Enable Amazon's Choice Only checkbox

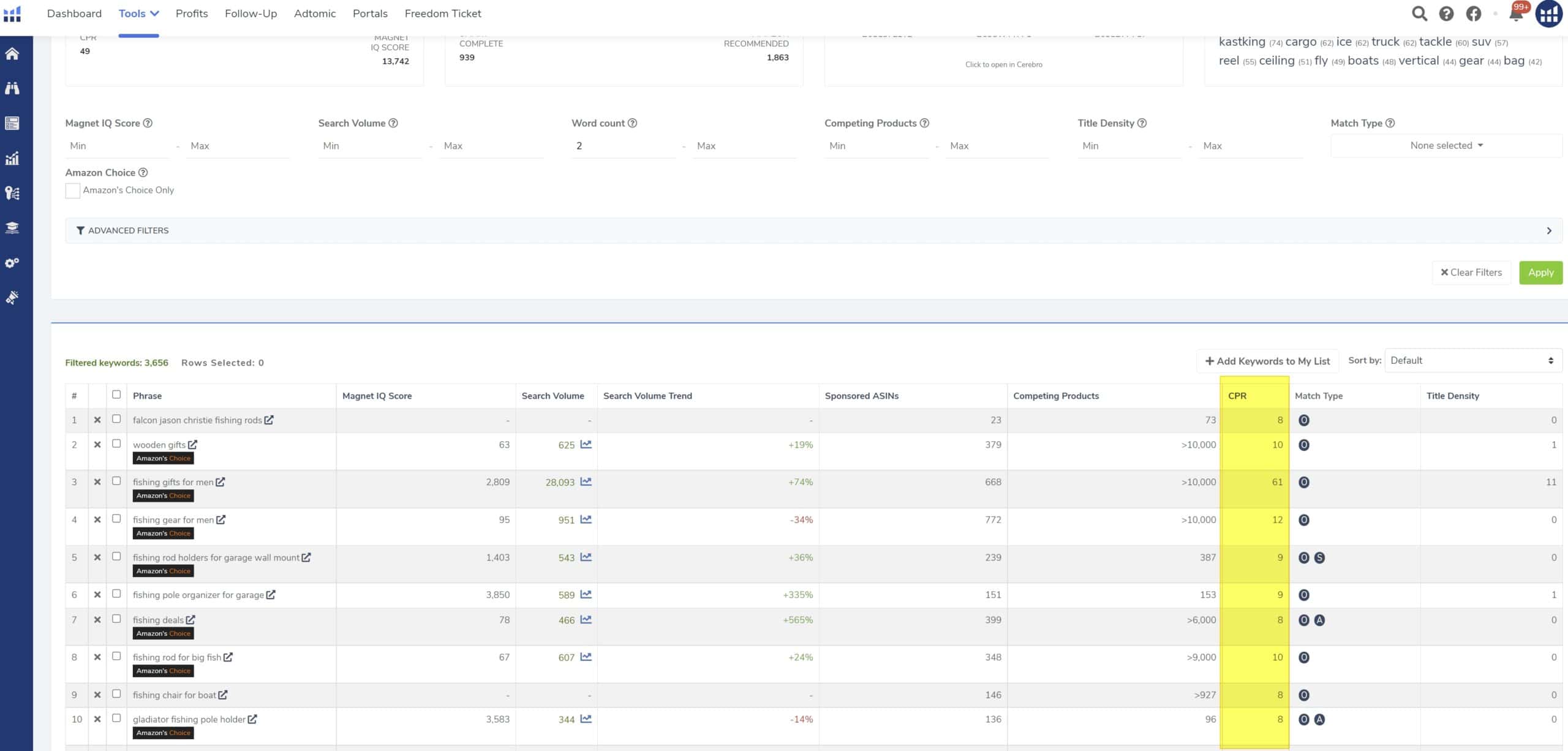click(72, 191)
